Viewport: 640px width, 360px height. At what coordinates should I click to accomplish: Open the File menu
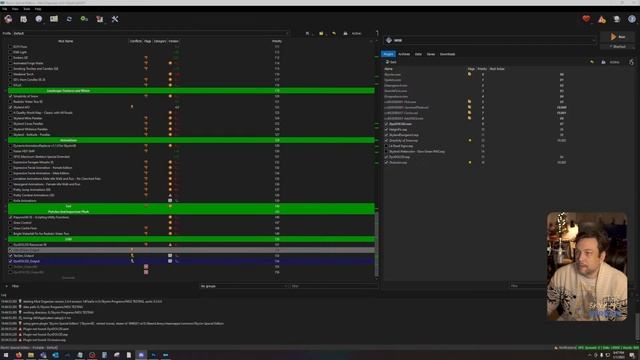click(4, 9)
